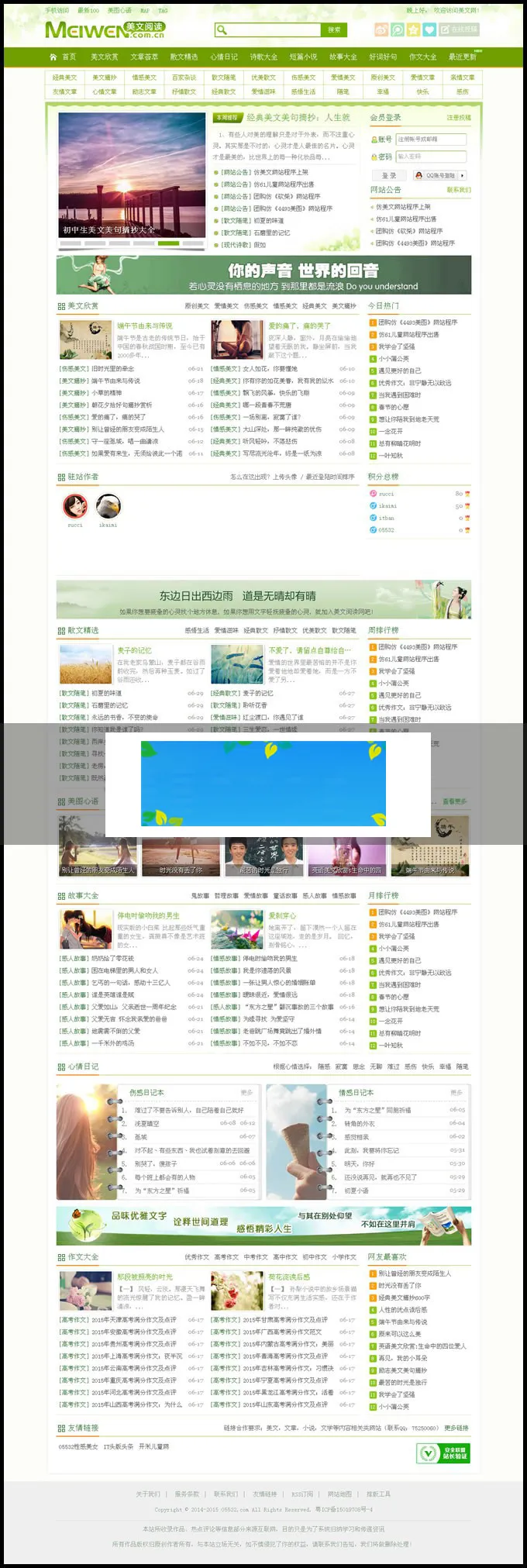
Task: Click the 密码 password input field
Action: (431, 157)
